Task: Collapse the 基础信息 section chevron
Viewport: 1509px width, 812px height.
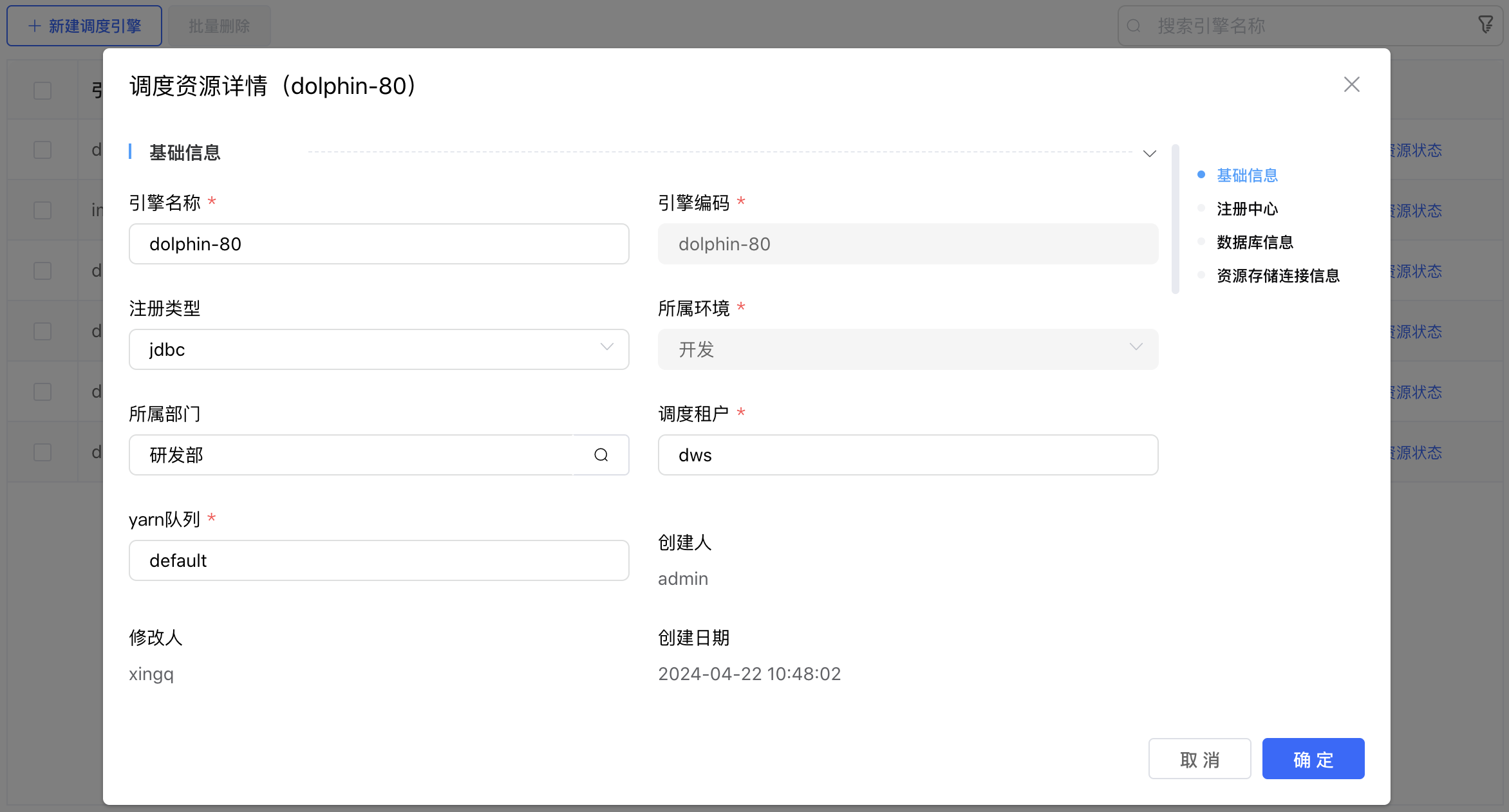Action: click(x=1149, y=153)
